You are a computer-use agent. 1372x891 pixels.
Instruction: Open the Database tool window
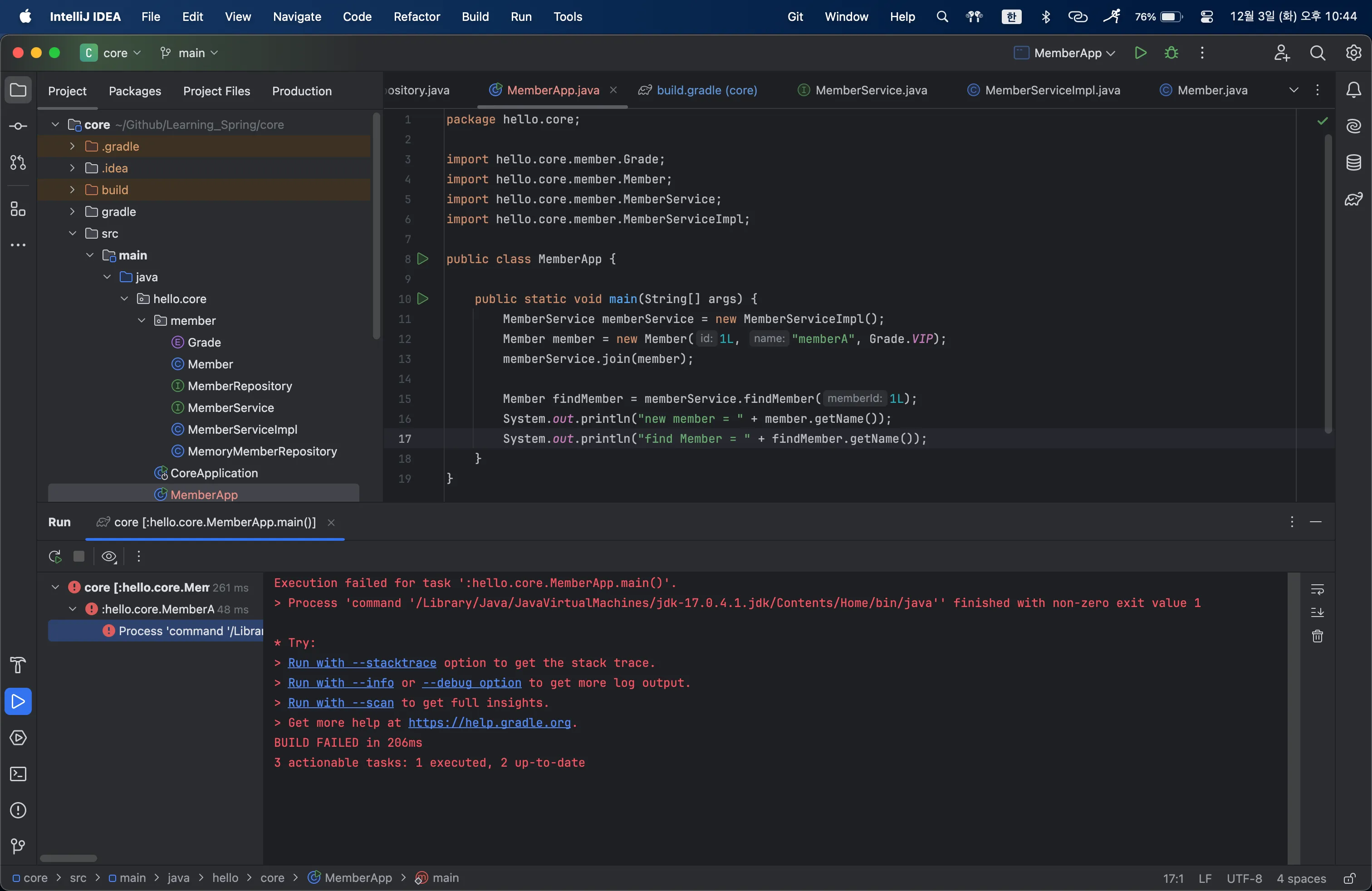1353,162
